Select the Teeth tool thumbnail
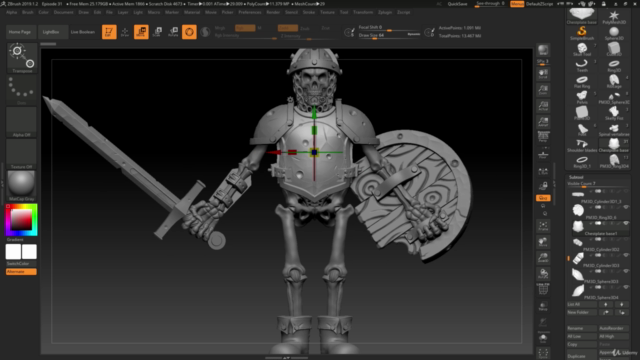The width and height of the screenshot is (640, 360). 582,65
